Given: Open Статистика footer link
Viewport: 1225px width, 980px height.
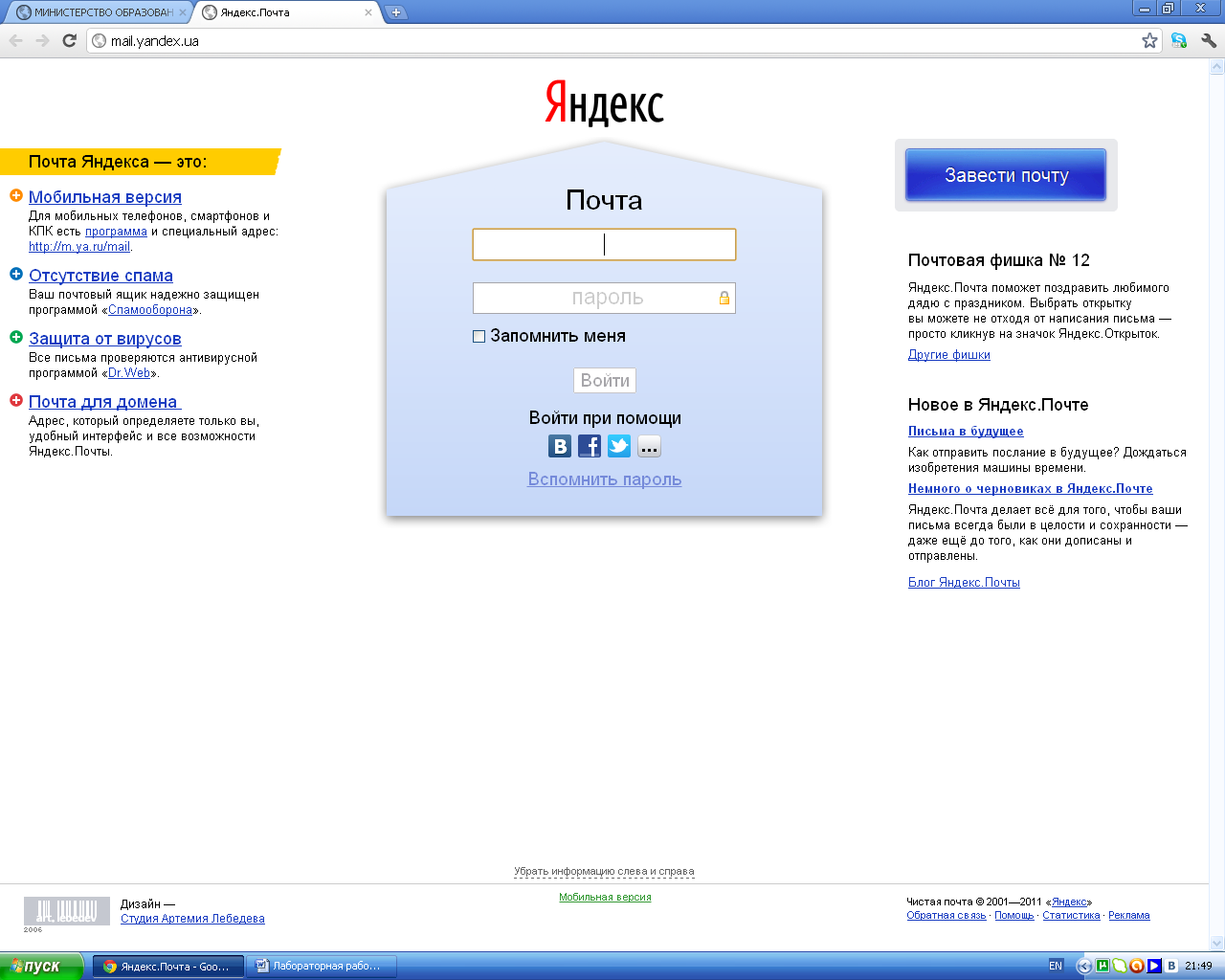Looking at the screenshot, I should [1071, 916].
